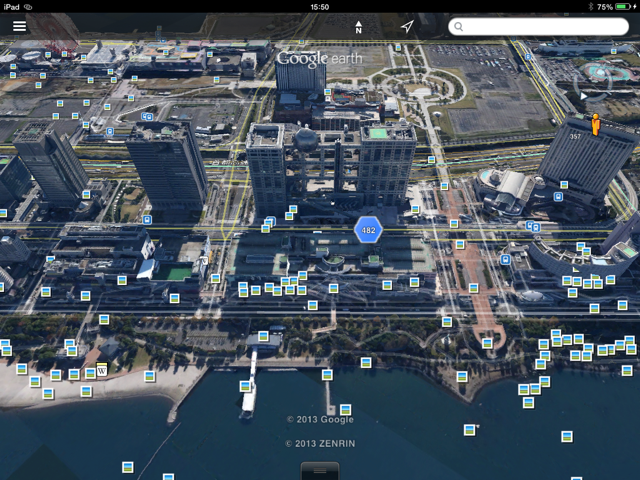
Task: Open photo icon on the white ferry pier
Action: (x=245, y=386)
